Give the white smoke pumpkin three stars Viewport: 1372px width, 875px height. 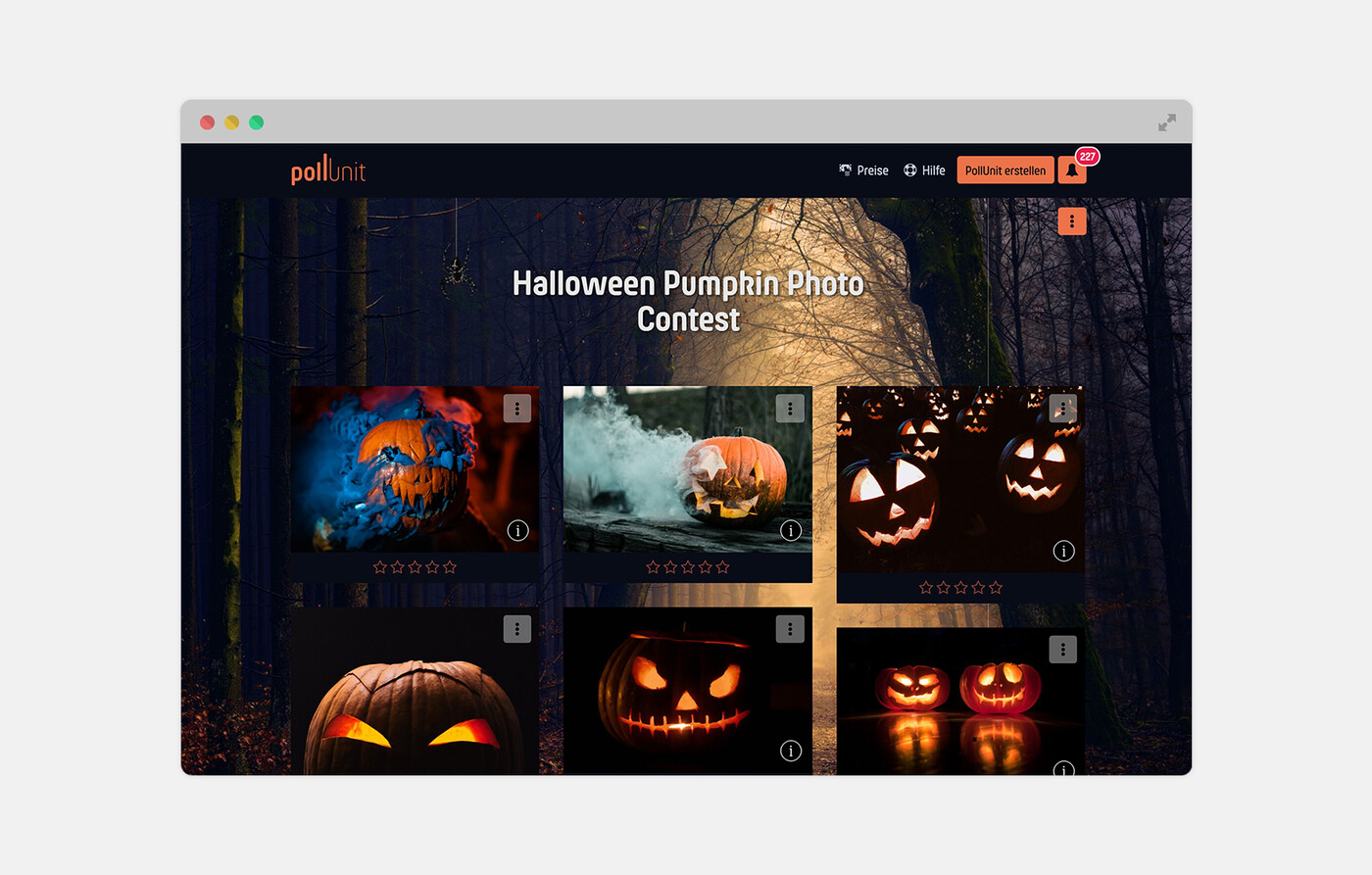pyautogui.click(x=688, y=567)
